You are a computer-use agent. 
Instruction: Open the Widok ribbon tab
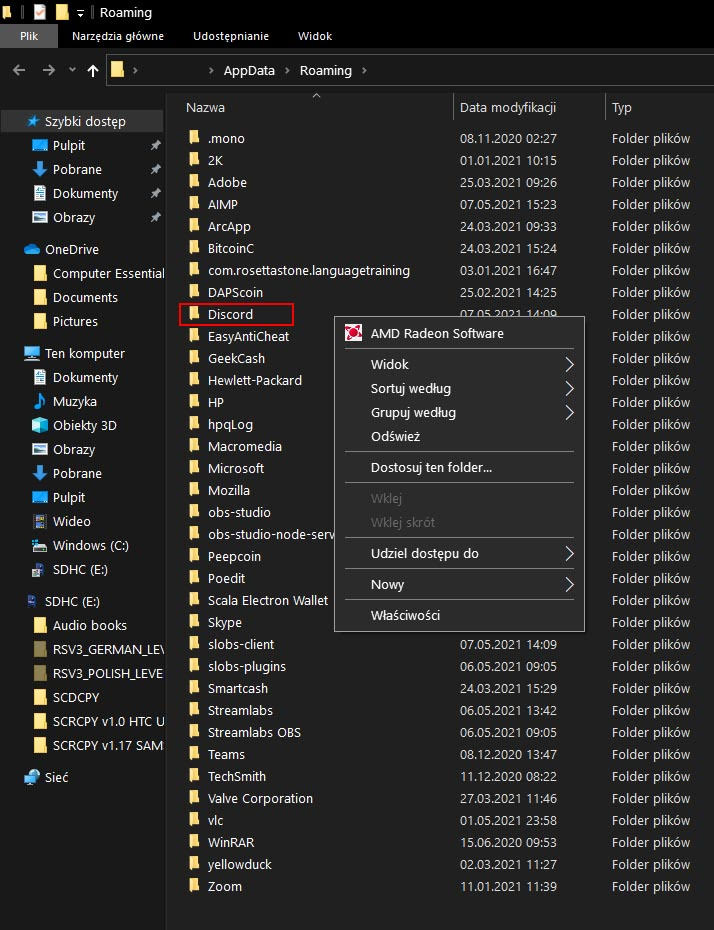coord(315,36)
